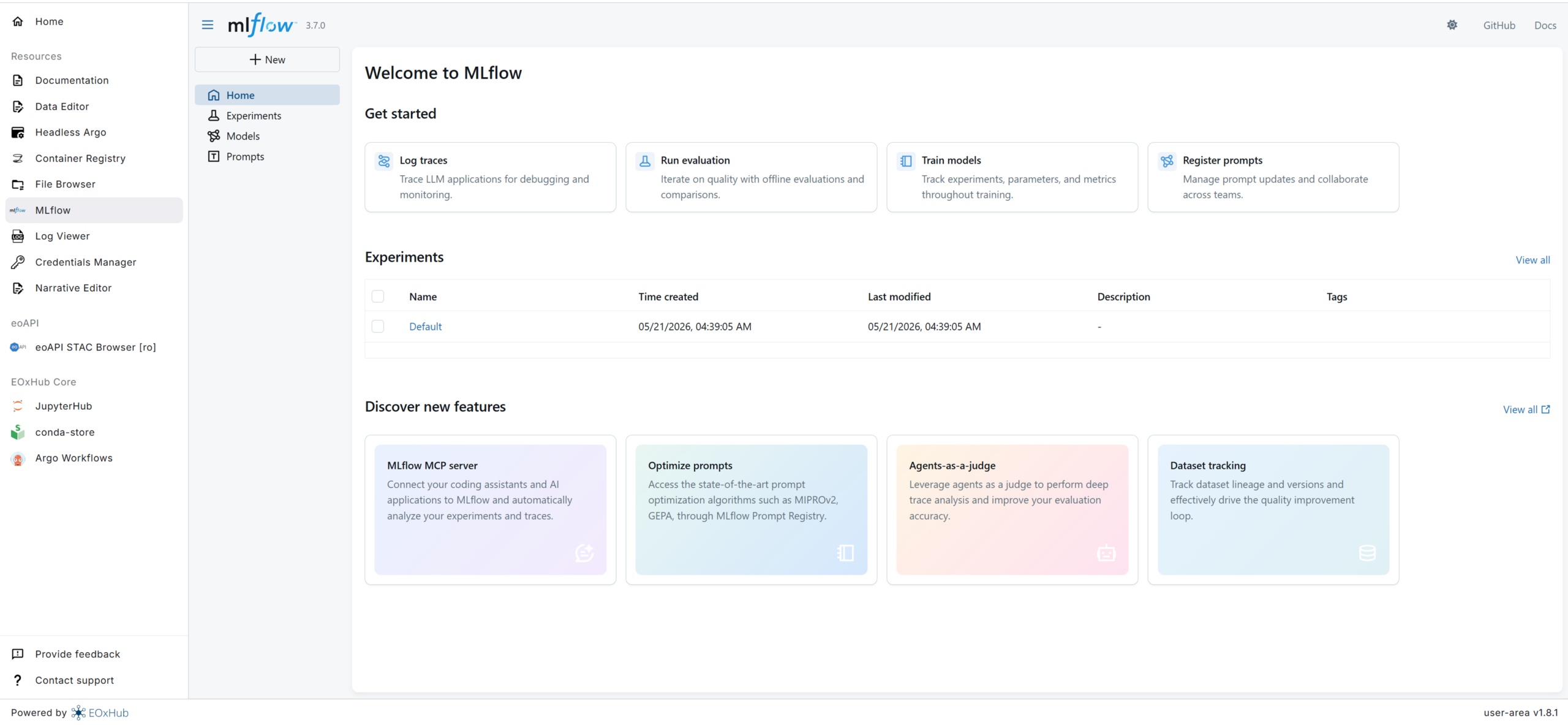Image resolution: width=1568 pixels, height=725 pixels.
Task: Open Headless Argo sidebar label
Action: point(70,132)
